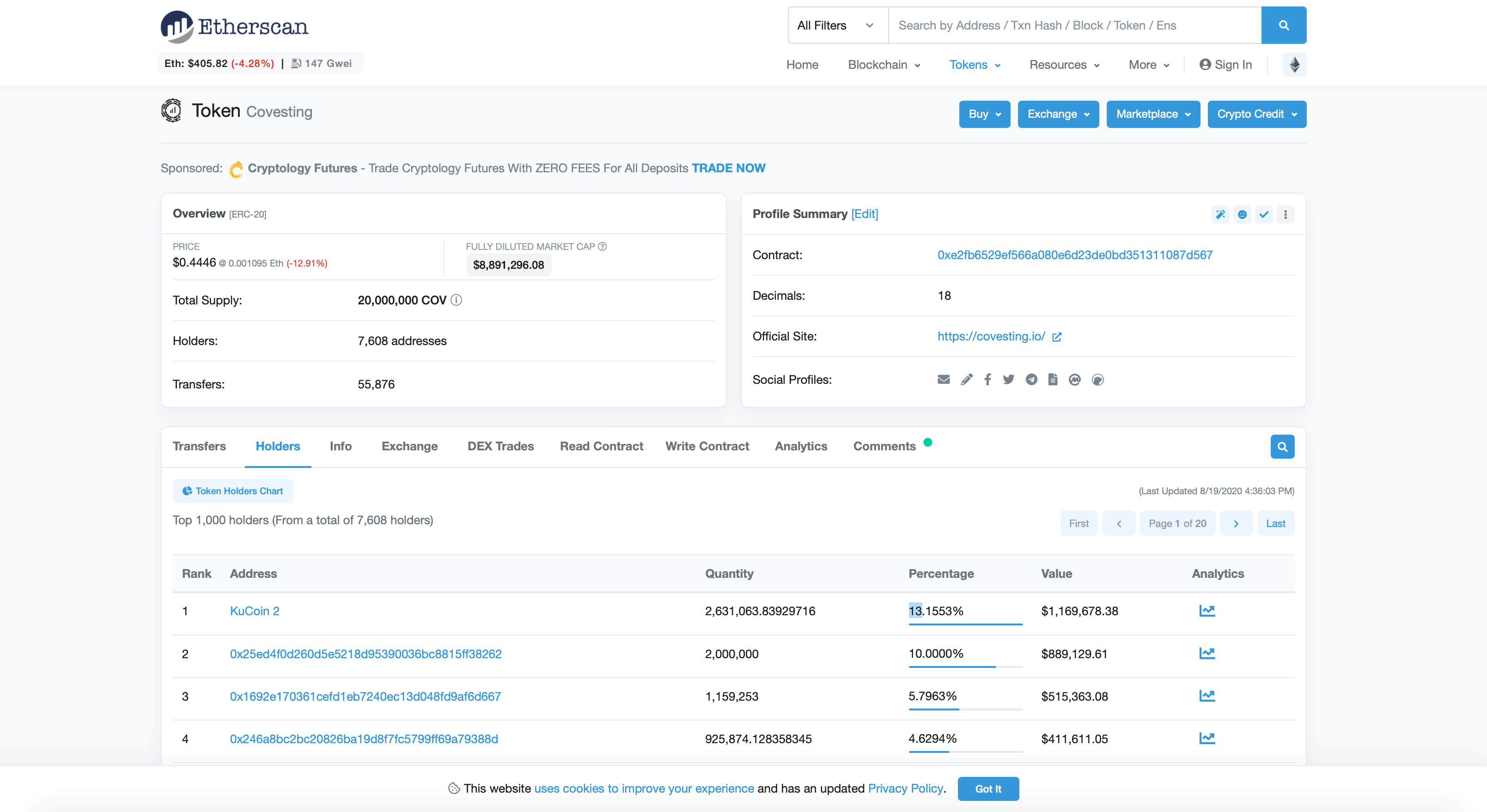Go to next page of holders
This screenshot has height=812, width=1487.
(x=1236, y=523)
